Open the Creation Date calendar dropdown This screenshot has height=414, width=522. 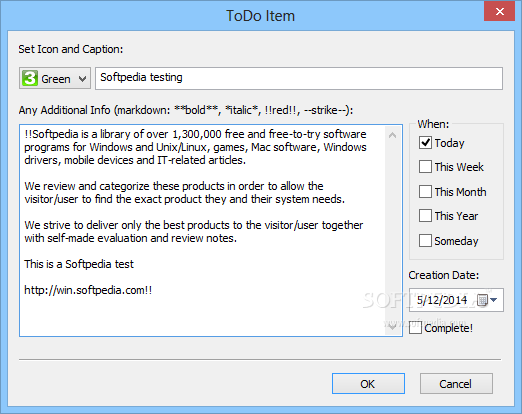tap(488, 300)
